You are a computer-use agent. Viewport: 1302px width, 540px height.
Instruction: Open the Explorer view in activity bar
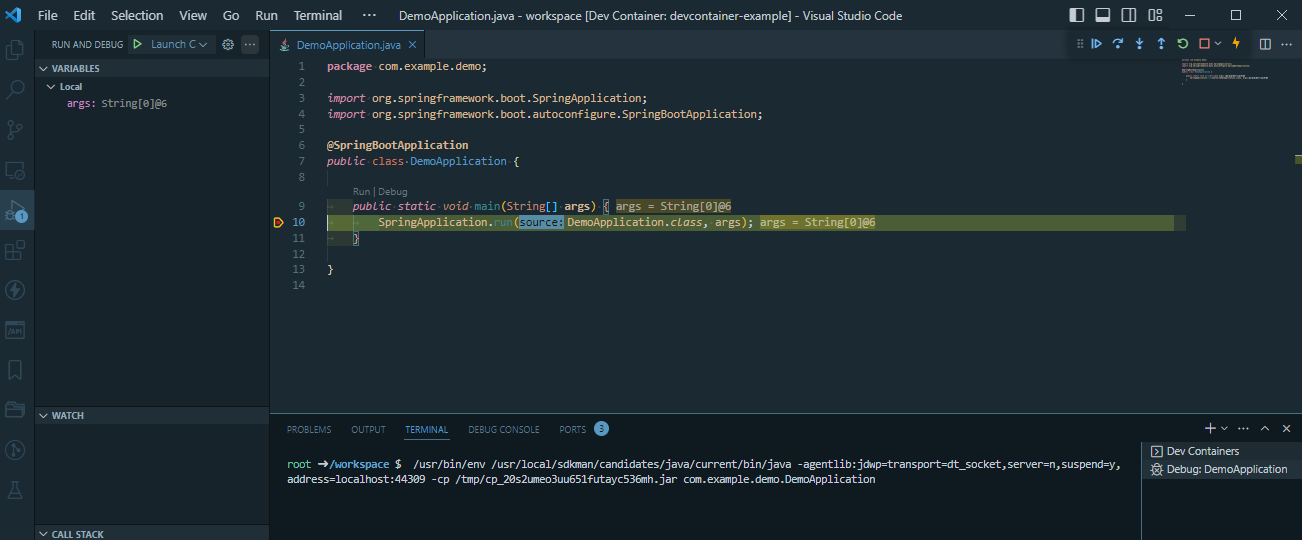coord(16,50)
